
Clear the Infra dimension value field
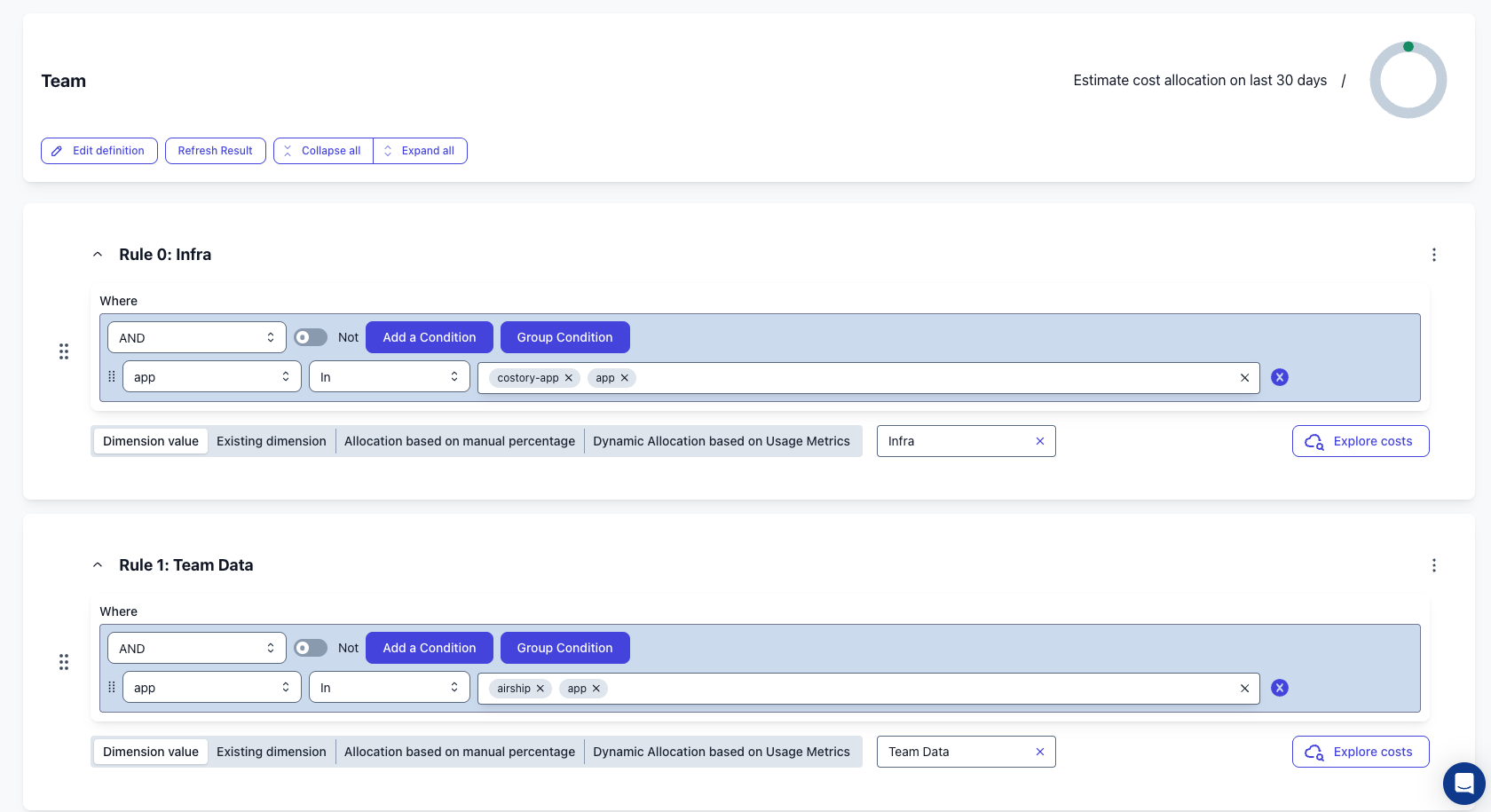point(1040,441)
